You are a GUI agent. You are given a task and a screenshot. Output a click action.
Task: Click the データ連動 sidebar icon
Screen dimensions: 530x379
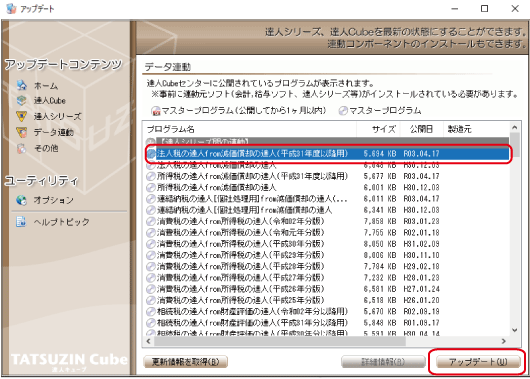coord(22,132)
